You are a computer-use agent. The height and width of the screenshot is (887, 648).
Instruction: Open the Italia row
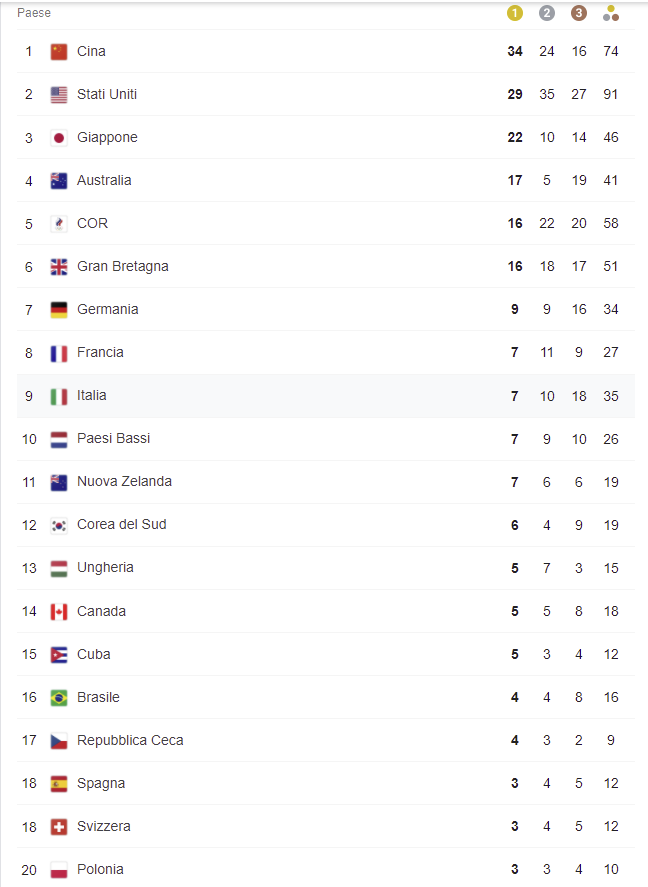[326, 396]
